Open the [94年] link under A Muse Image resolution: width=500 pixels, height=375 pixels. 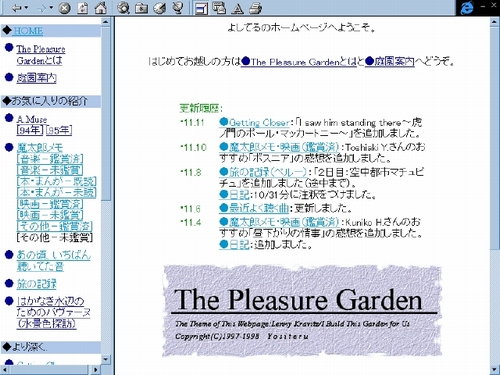[30, 130]
